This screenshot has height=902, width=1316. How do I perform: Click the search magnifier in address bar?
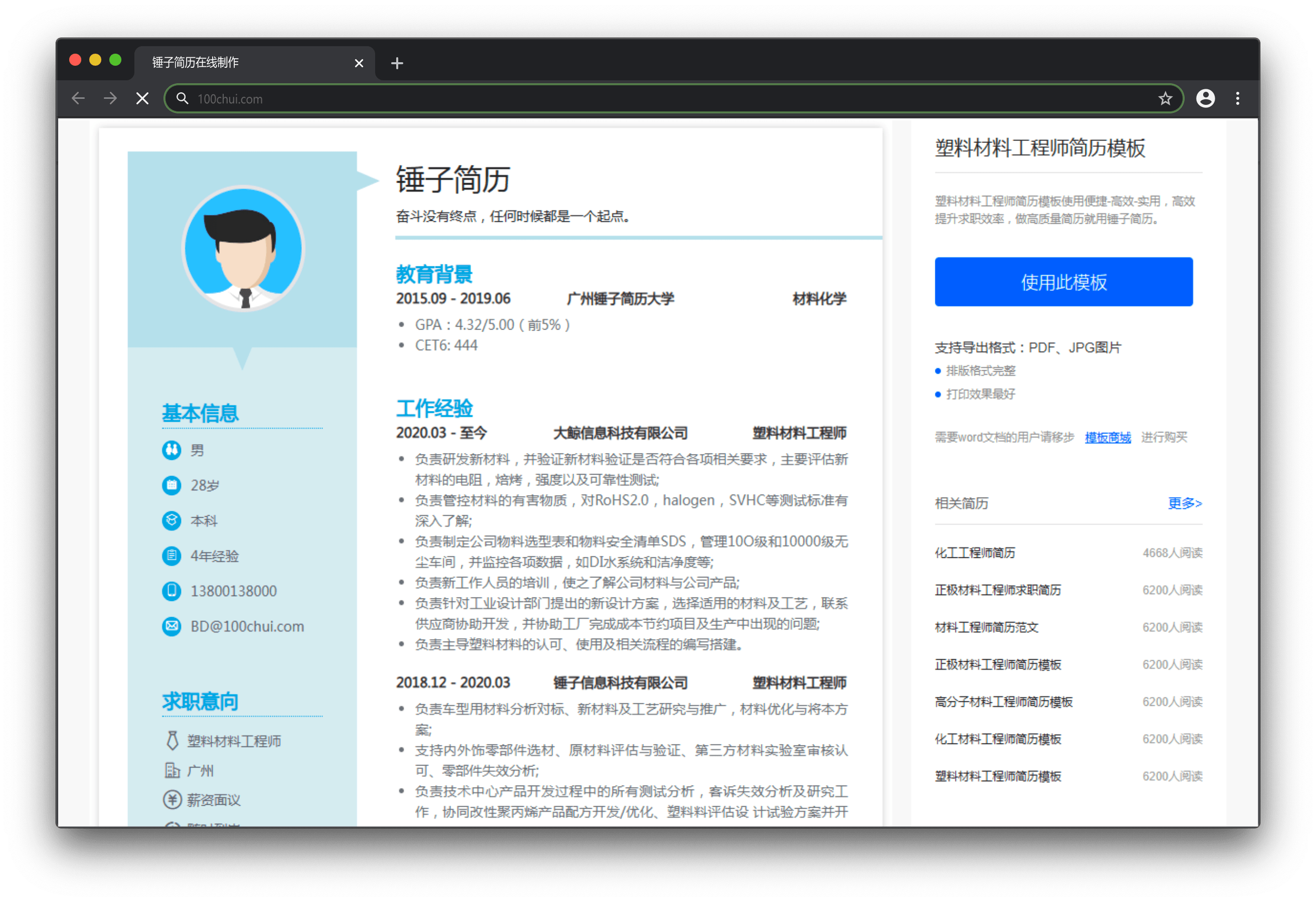tap(182, 99)
